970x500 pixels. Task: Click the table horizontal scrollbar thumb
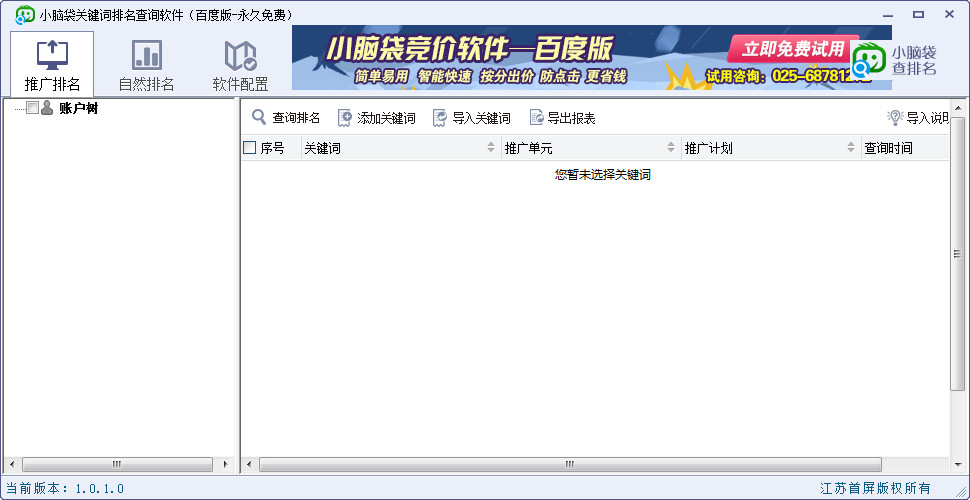click(570, 464)
